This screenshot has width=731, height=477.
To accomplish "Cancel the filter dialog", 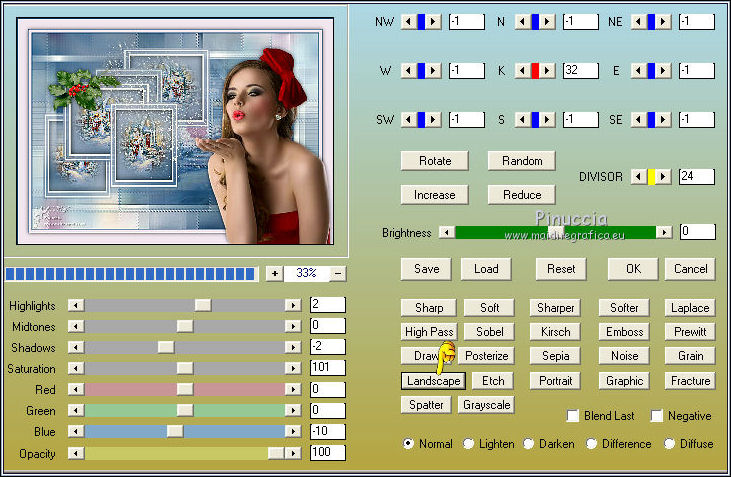I will pos(690,269).
